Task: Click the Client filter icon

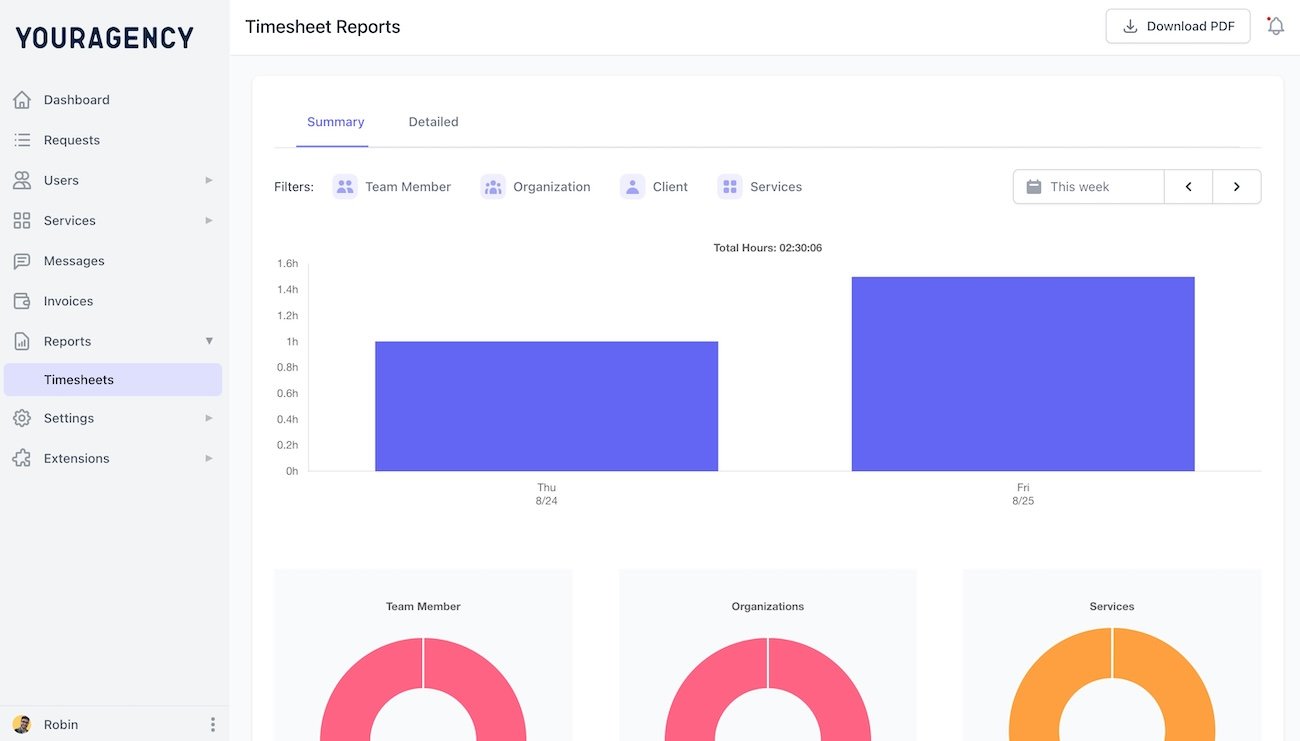Action: [x=632, y=186]
